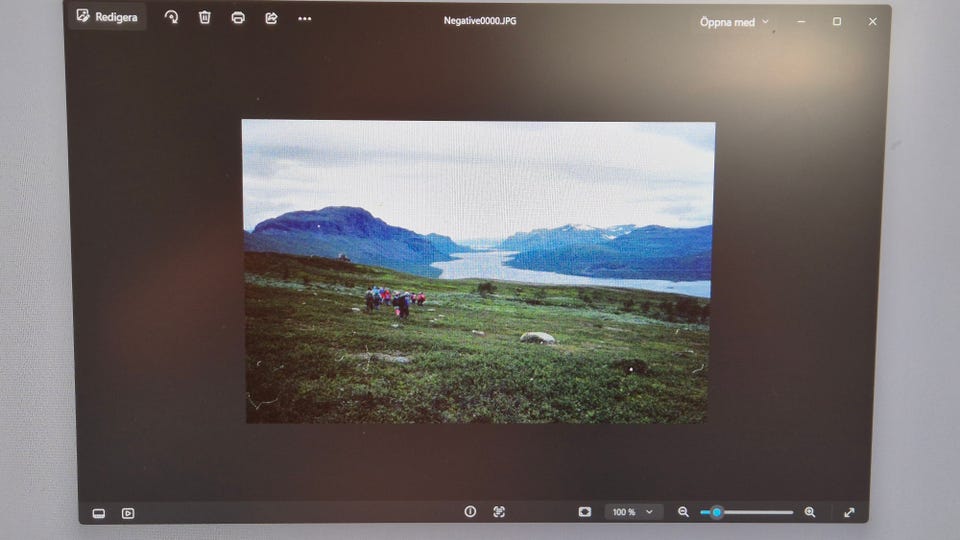This screenshot has width=960, height=540.
Task: Share the photo using share icon
Action: point(271,18)
